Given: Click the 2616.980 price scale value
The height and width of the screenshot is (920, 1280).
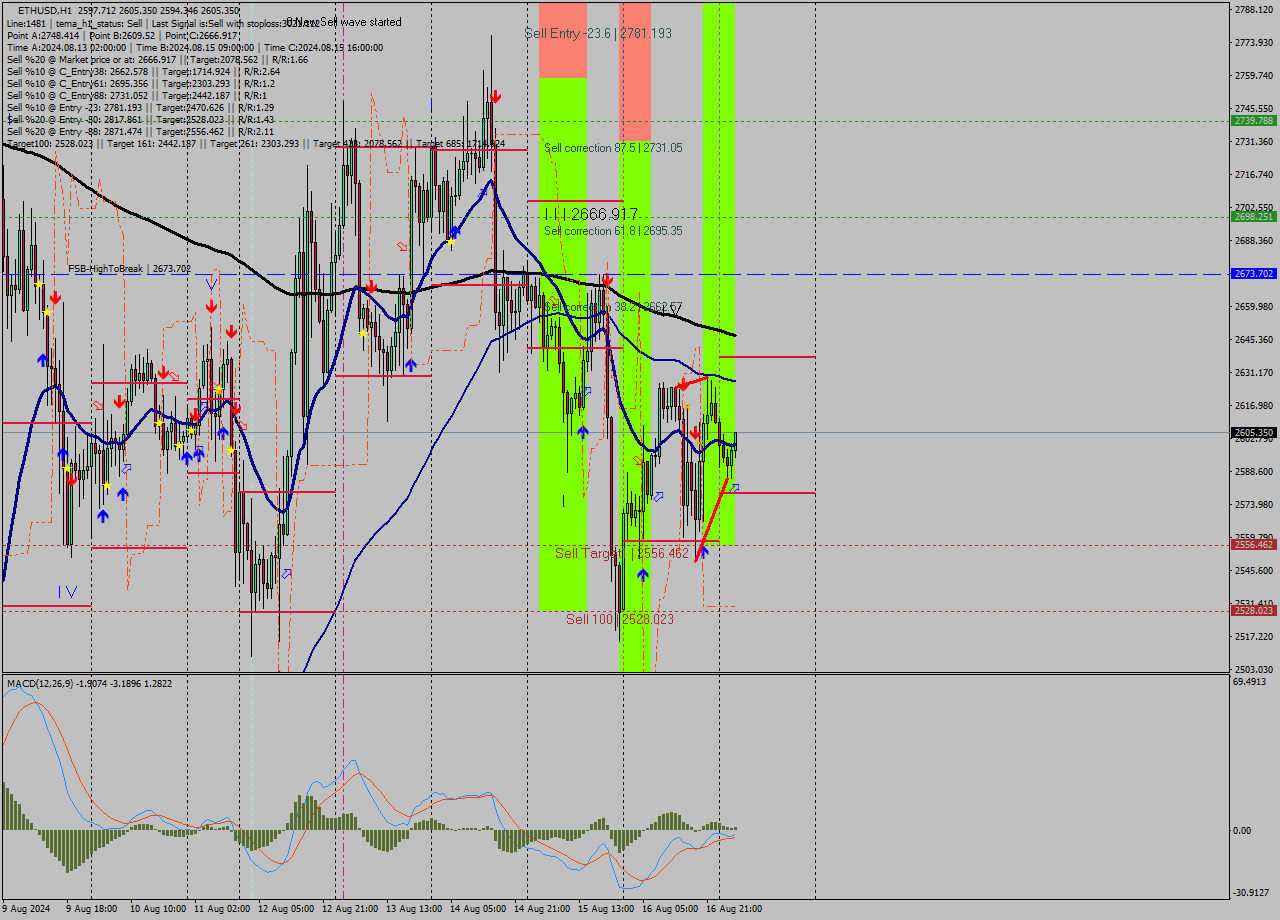Looking at the screenshot, I should point(1254,405).
